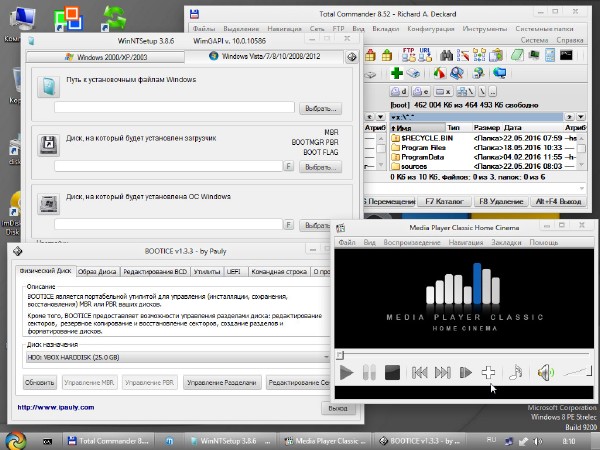Screen dimensions: 600x450
Task: Click the green plus icon in Total Commander
Action: click(397, 73)
